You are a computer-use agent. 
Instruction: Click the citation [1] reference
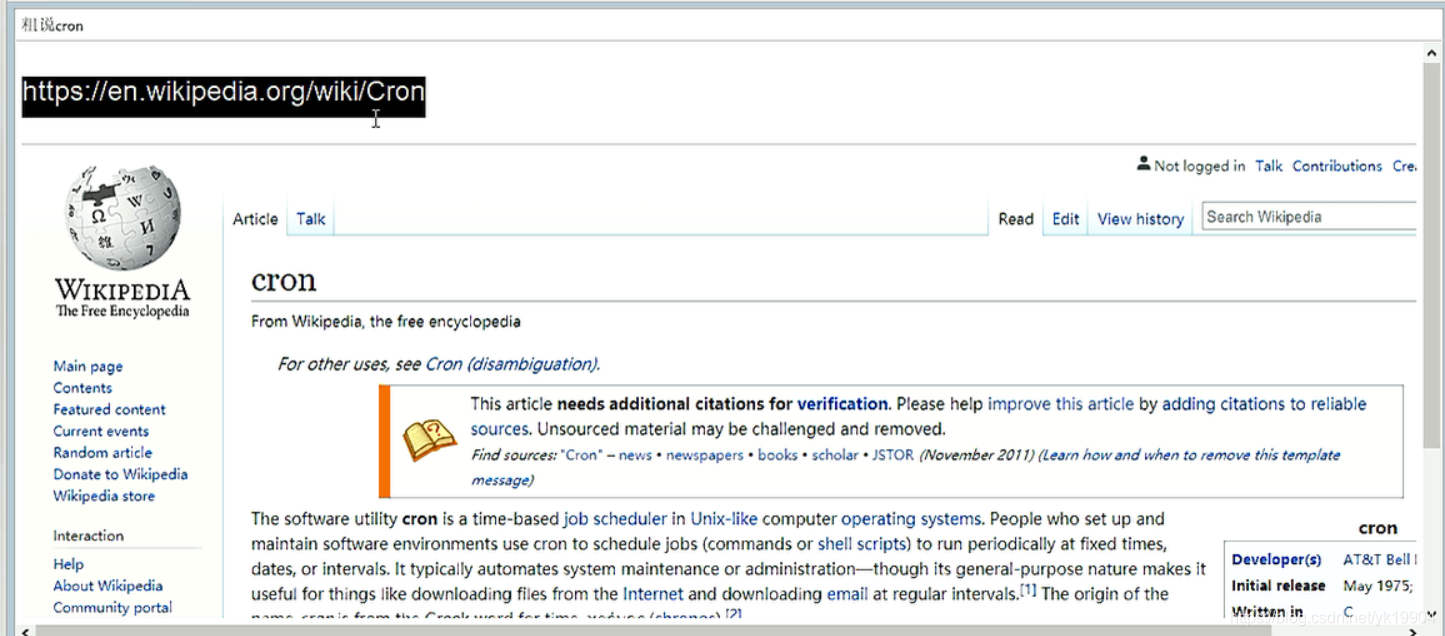[x=1028, y=590]
